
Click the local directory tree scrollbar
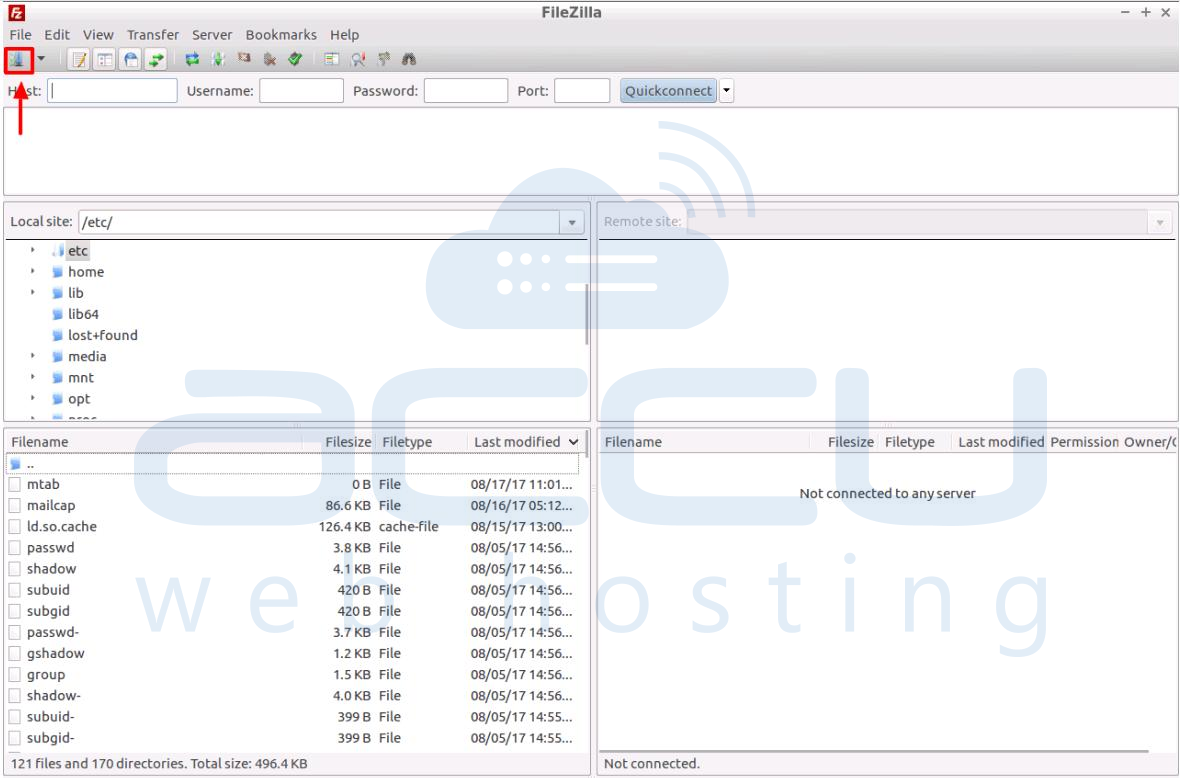pos(587,313)
